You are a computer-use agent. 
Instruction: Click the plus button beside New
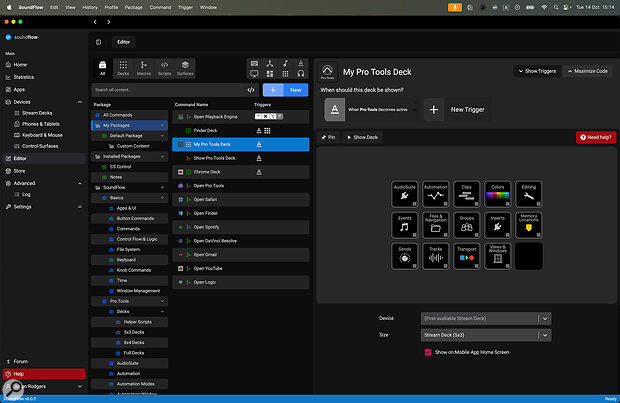pos(273,90)
